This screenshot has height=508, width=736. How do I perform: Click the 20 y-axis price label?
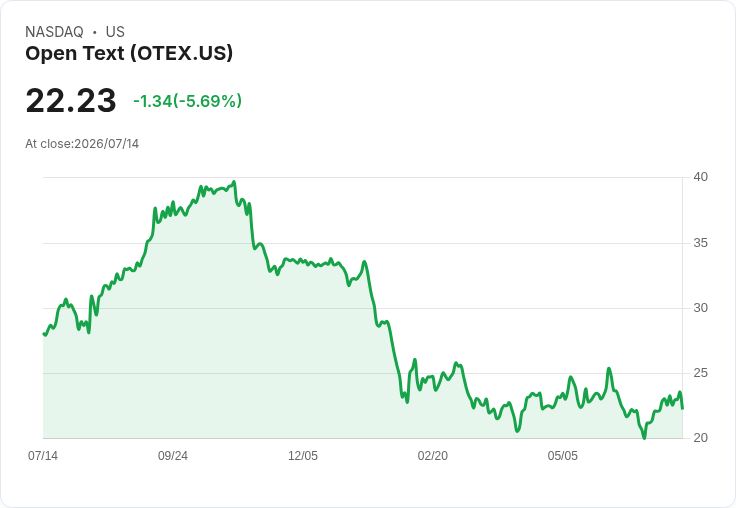[700, 438]
